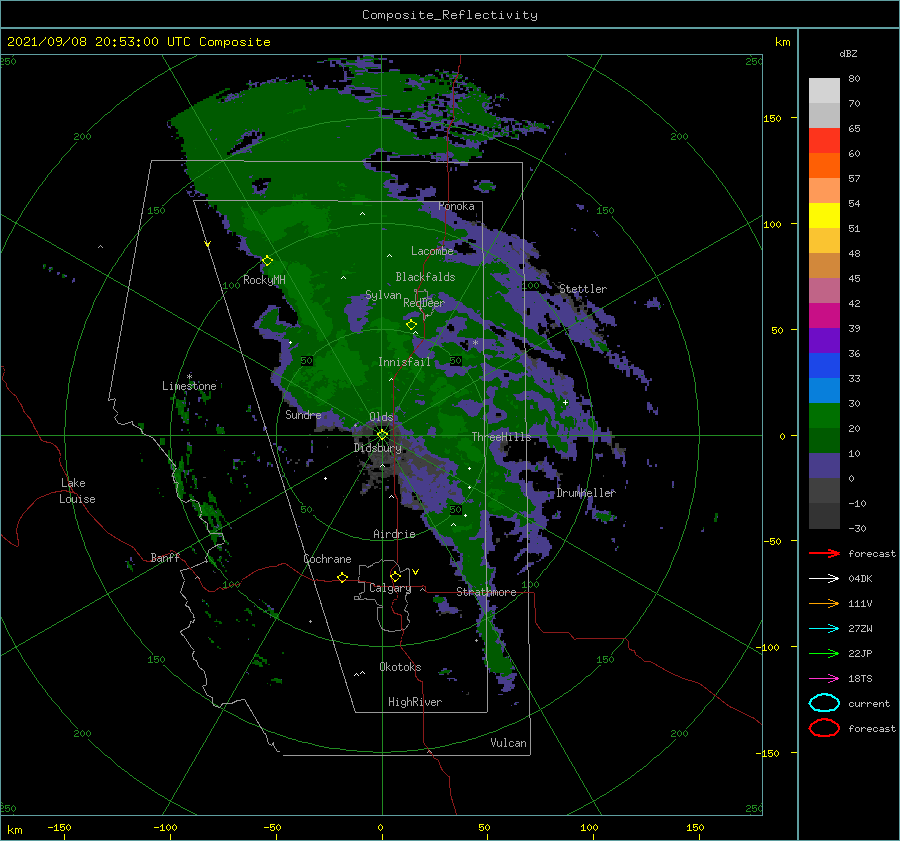Click the 04DK legend label
Image resolution: width=900 pixels, height=841 pixels.
pyautogui.click(x=860, y=579)
